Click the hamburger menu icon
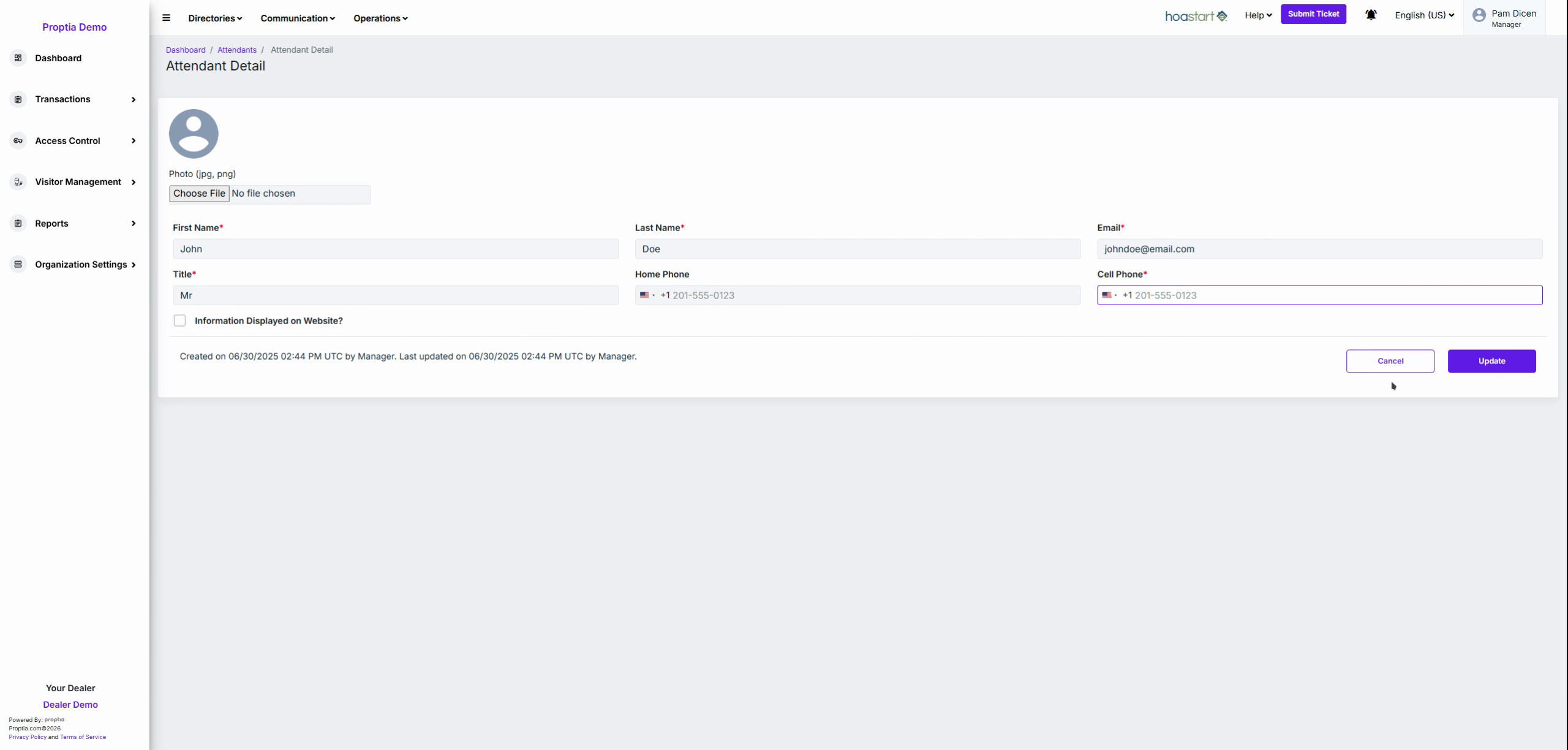1568x750 pixels. [x=166, y=18]
